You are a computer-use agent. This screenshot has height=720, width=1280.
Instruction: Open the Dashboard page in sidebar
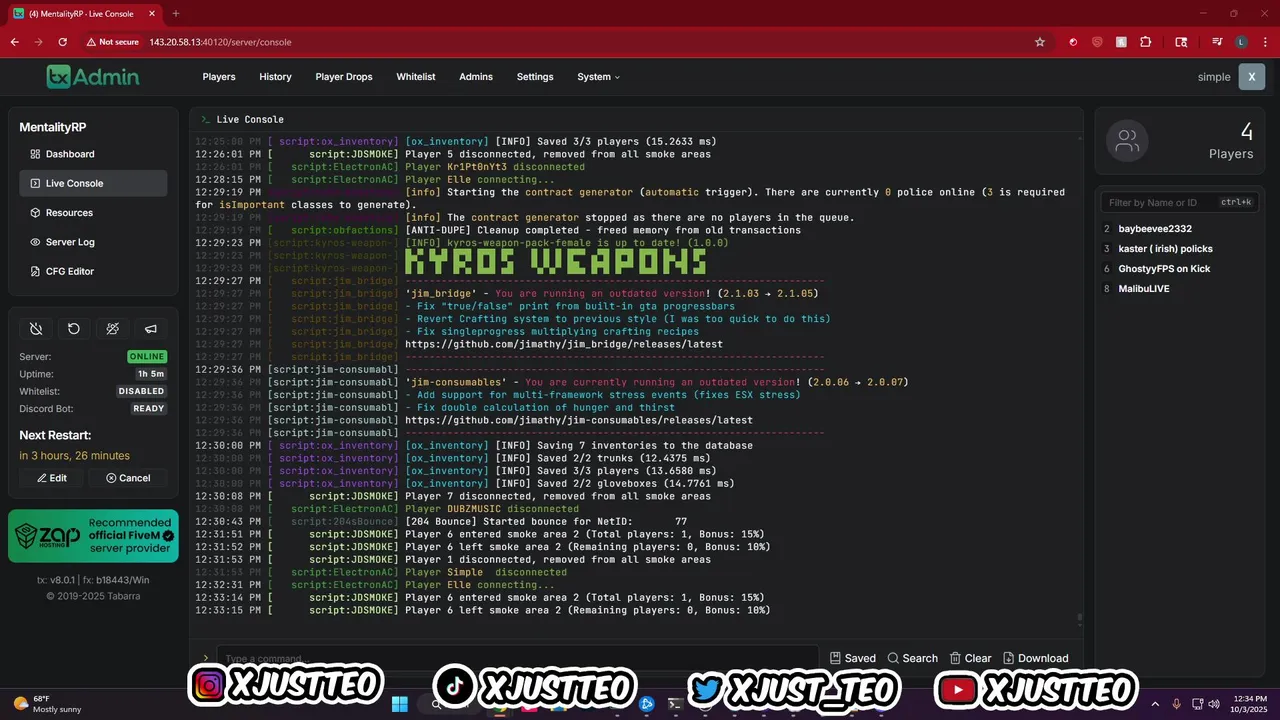point(93,154)
